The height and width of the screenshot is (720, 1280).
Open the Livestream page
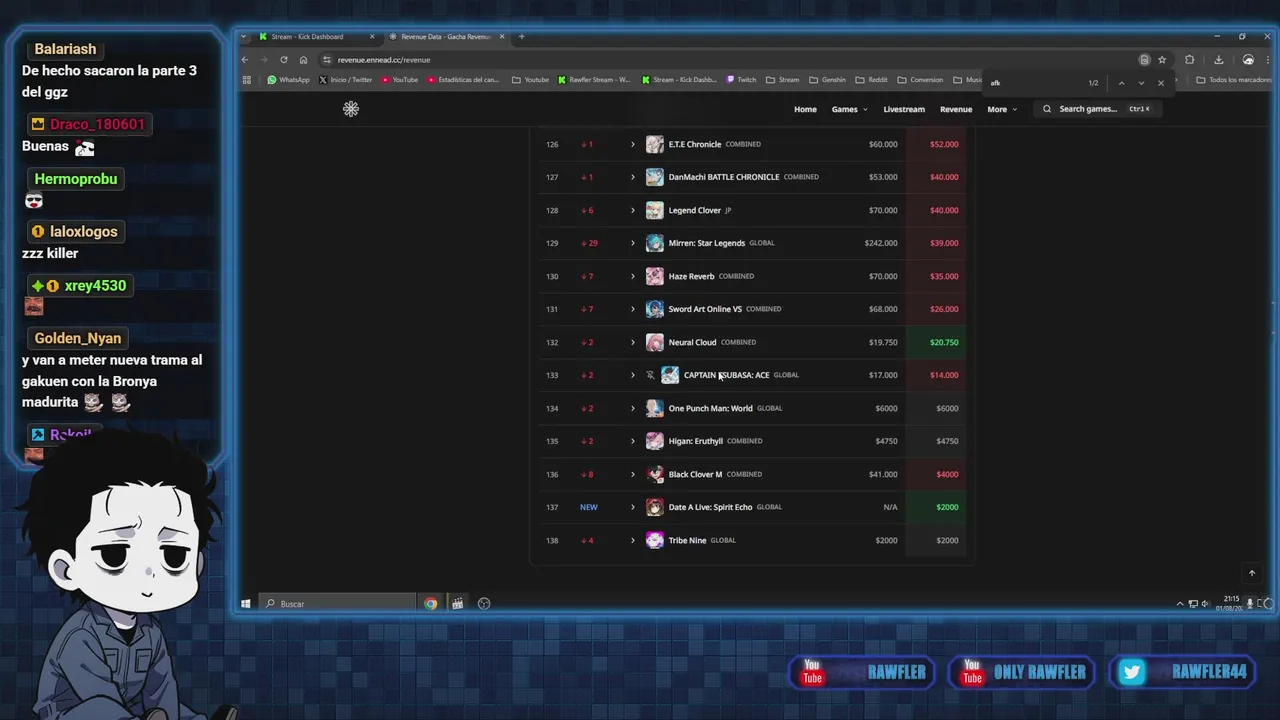coord(904,109)
